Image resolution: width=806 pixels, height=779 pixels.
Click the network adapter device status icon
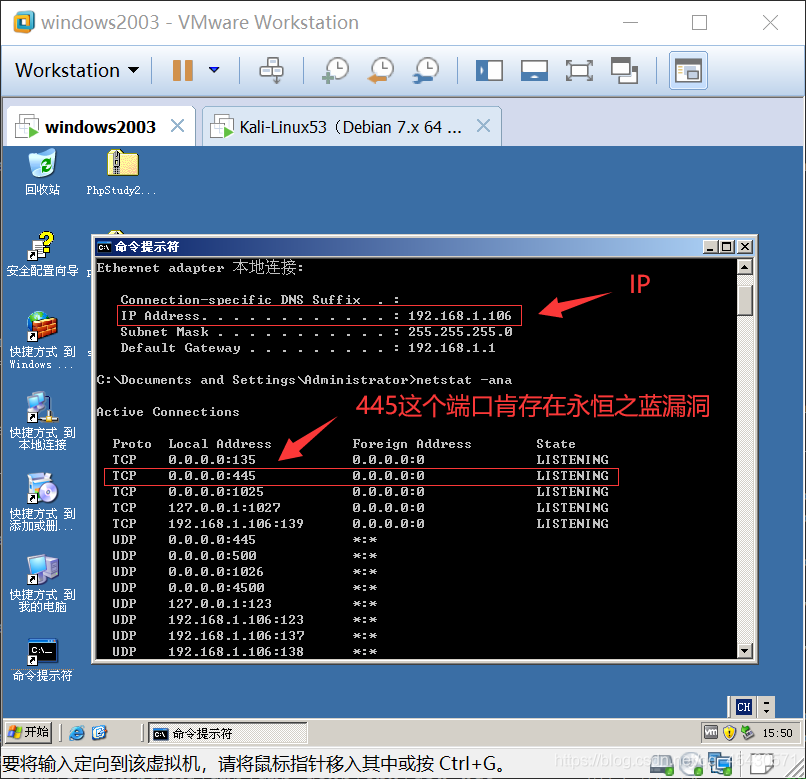click(721, 765)
